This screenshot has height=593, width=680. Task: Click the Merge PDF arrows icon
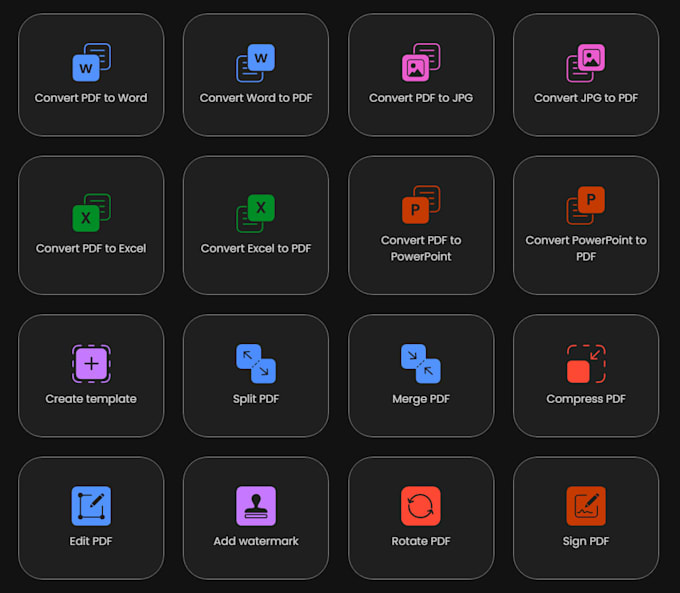tap(421, 364)
